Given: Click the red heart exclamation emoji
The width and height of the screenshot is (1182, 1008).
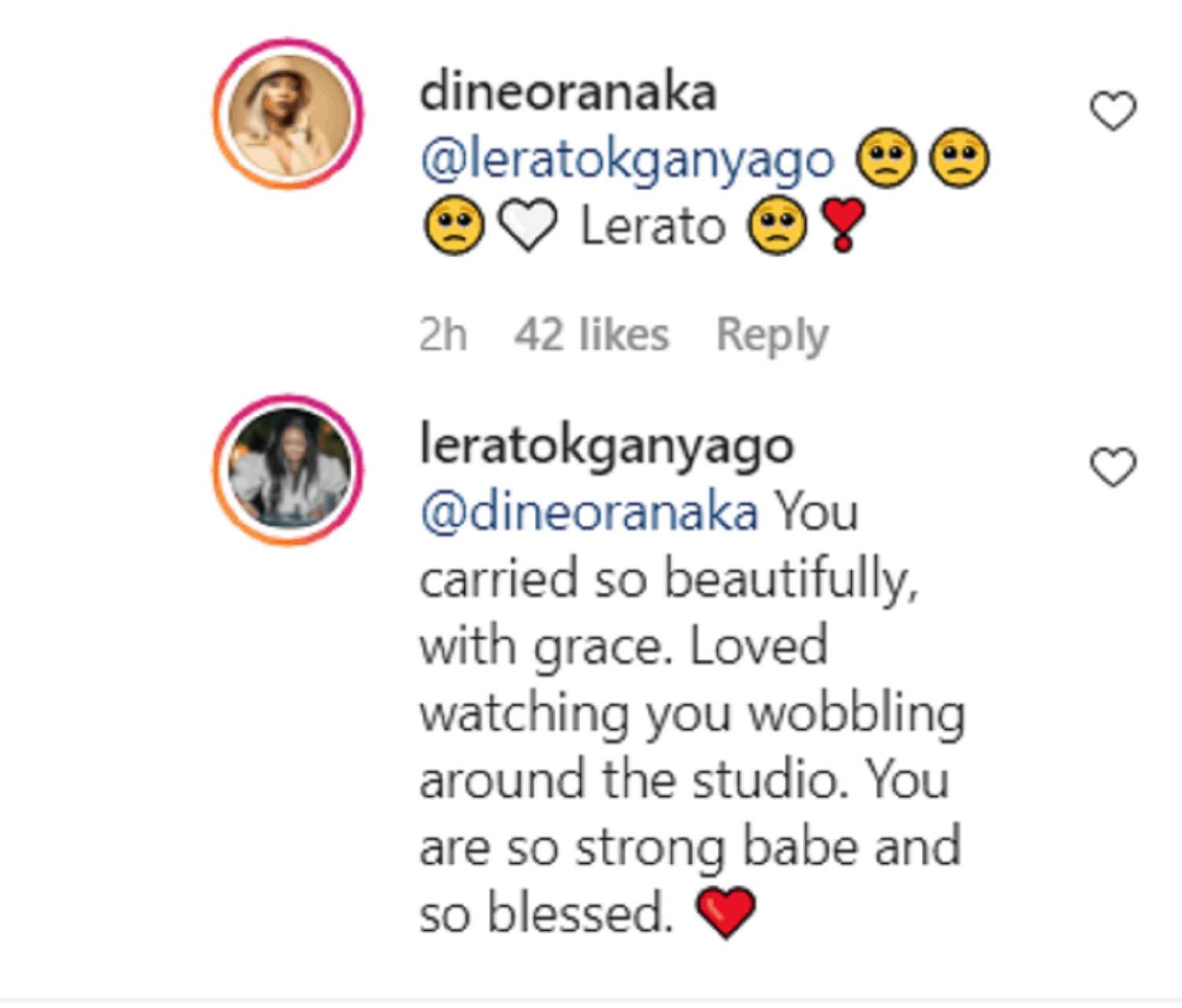Looking at the screenshot, I should [842, 225].
